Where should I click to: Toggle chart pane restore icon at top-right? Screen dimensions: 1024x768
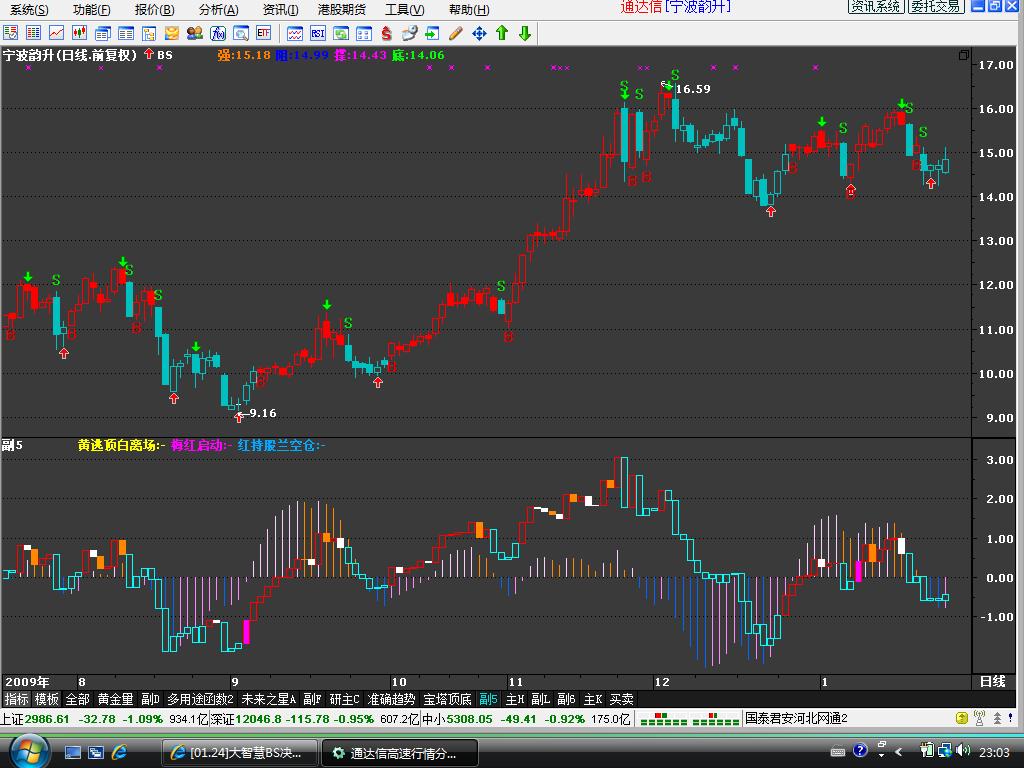click(964, 55)
